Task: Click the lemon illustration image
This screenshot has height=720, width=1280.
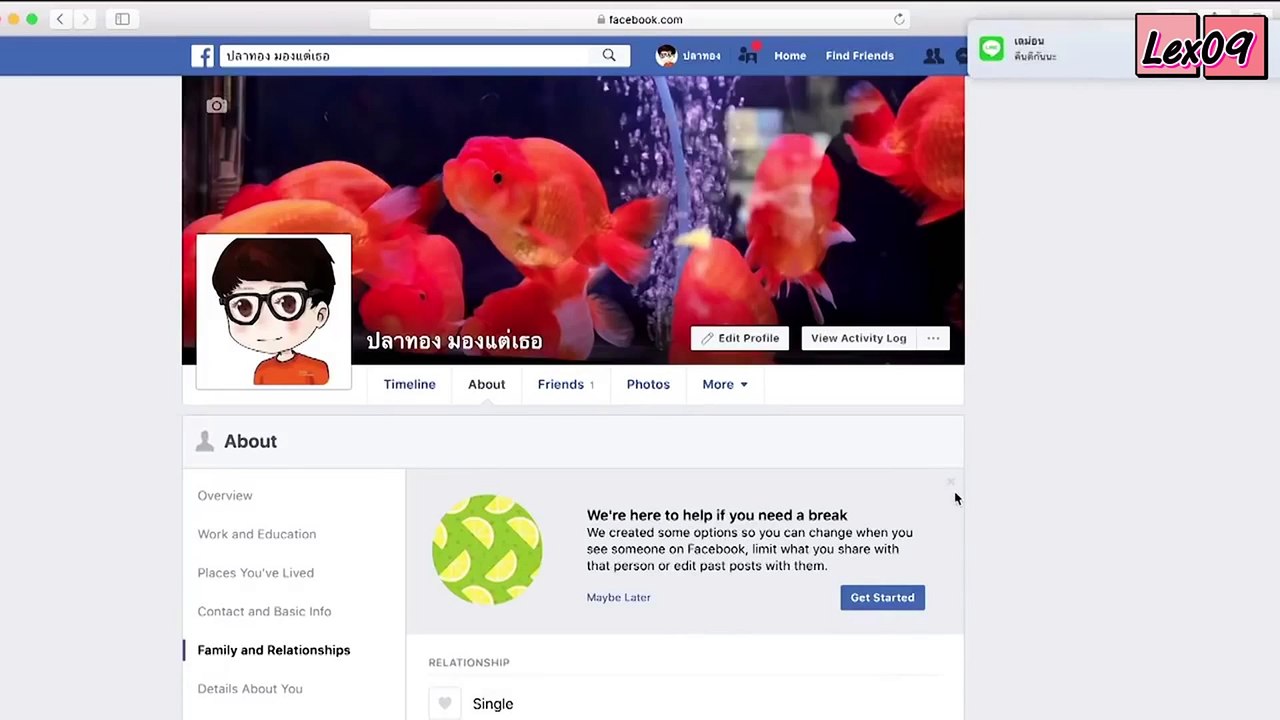Action: pos(487,549)
